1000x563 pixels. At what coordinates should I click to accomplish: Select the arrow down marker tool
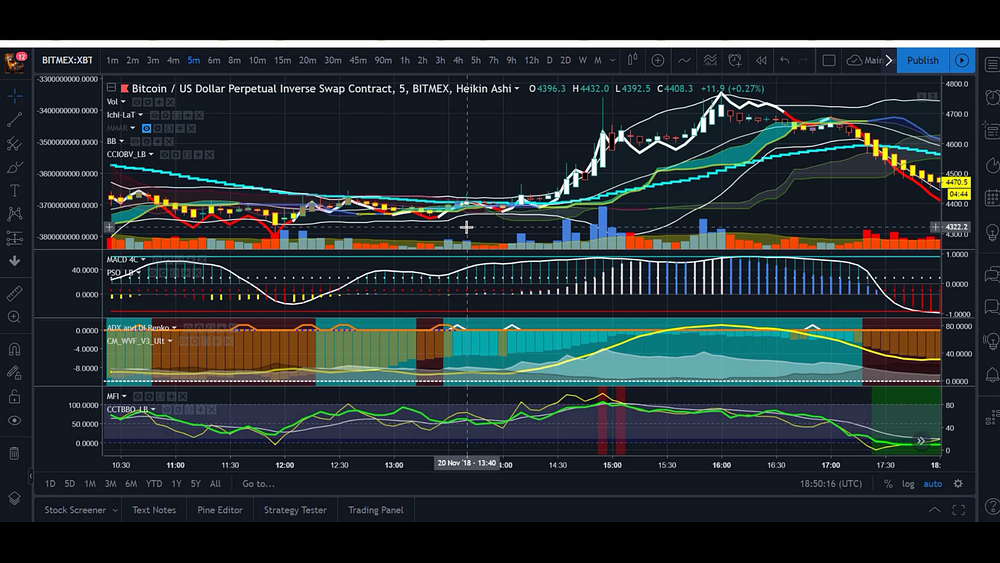[15, 261]
